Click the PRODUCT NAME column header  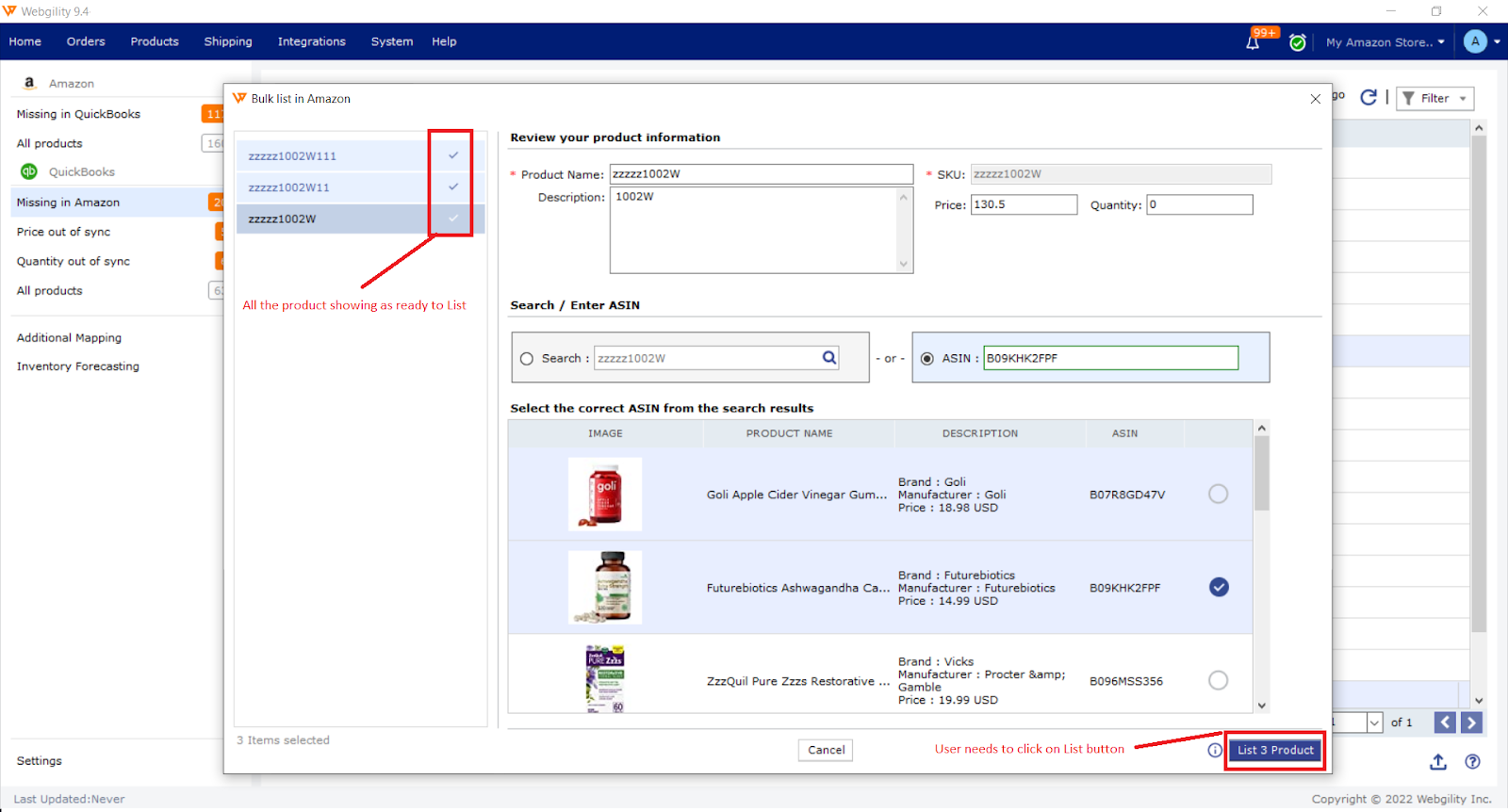click(x=790, y=433)
